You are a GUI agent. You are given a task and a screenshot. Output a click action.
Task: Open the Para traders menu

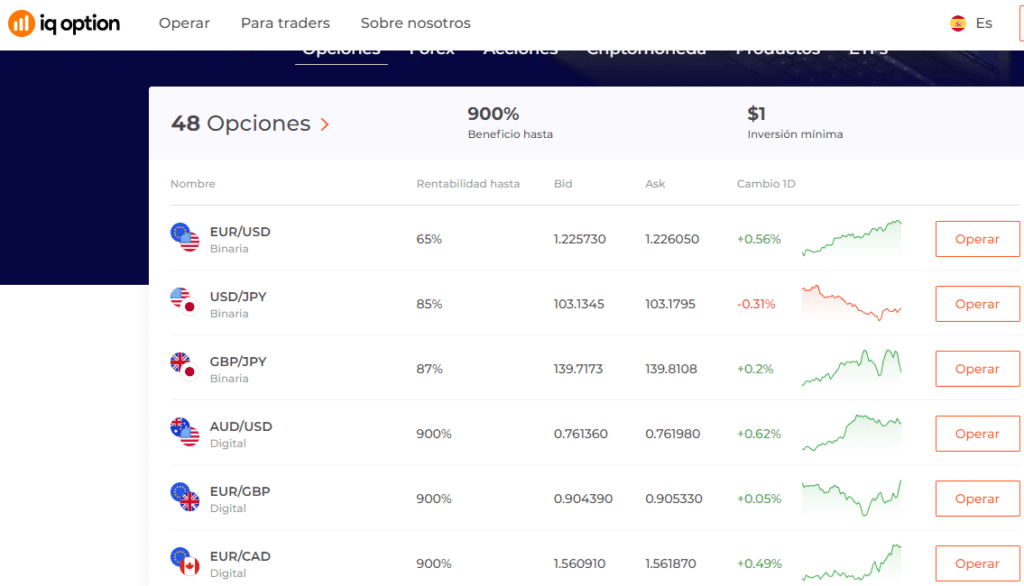point(285,23)
